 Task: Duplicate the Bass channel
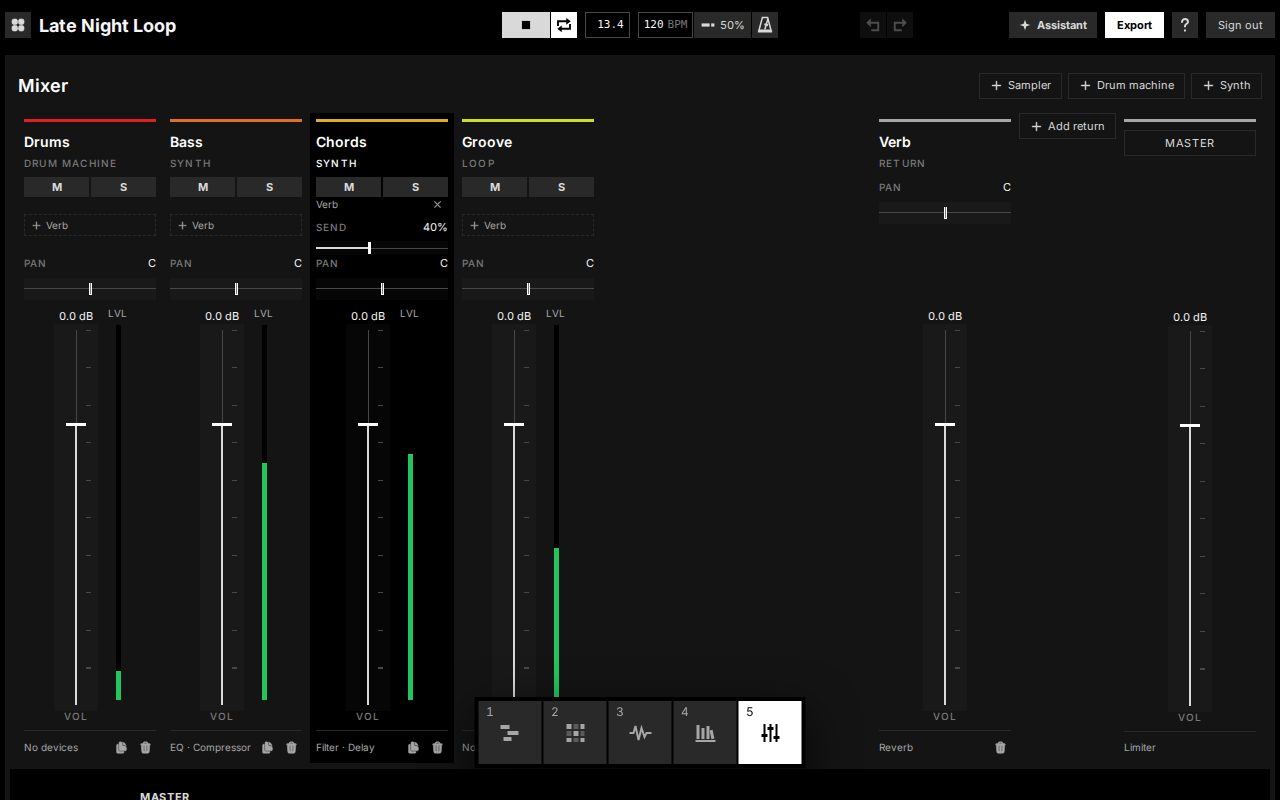pos(267,747)
